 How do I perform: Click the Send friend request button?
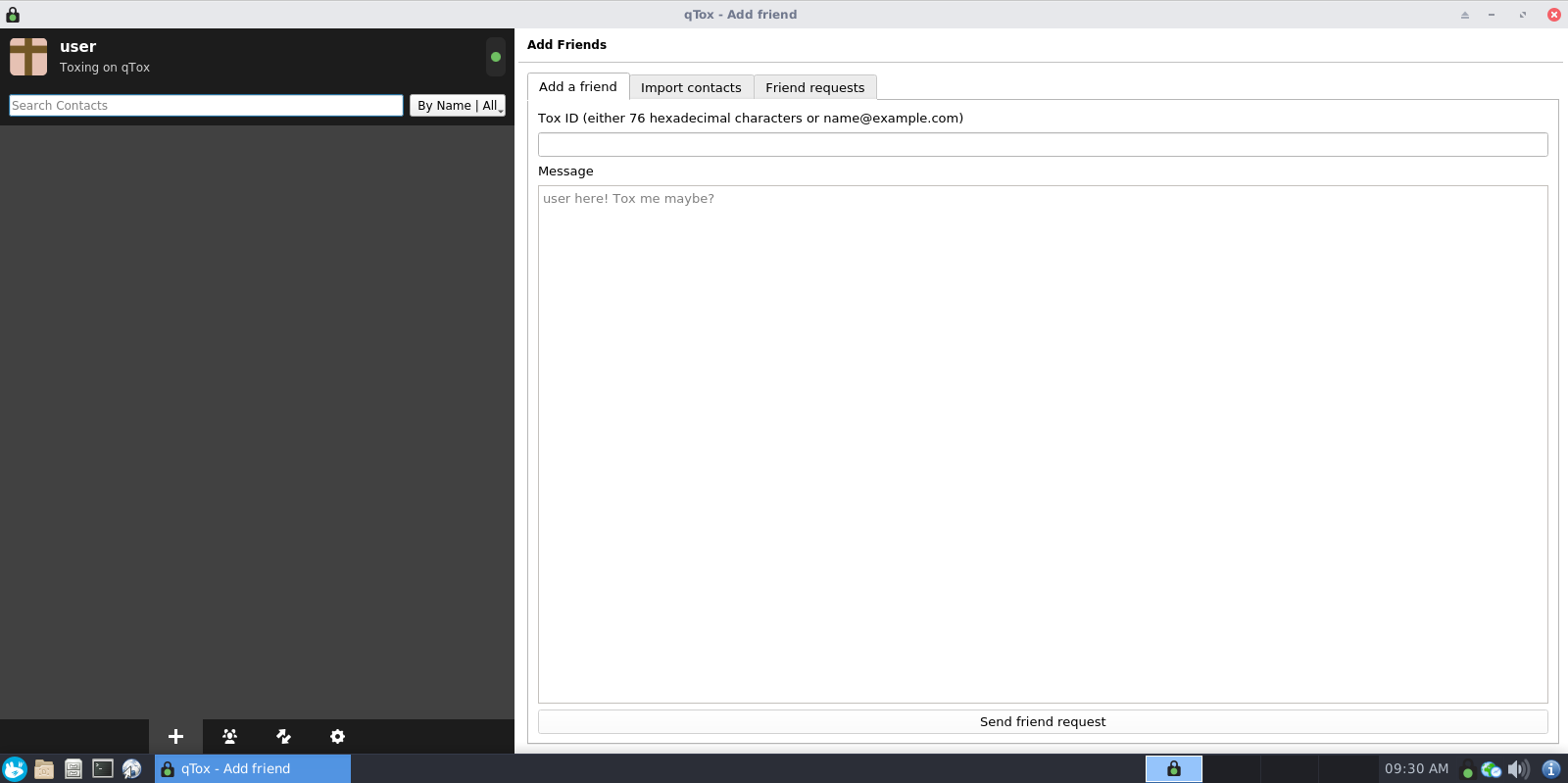coord(1043,721)
